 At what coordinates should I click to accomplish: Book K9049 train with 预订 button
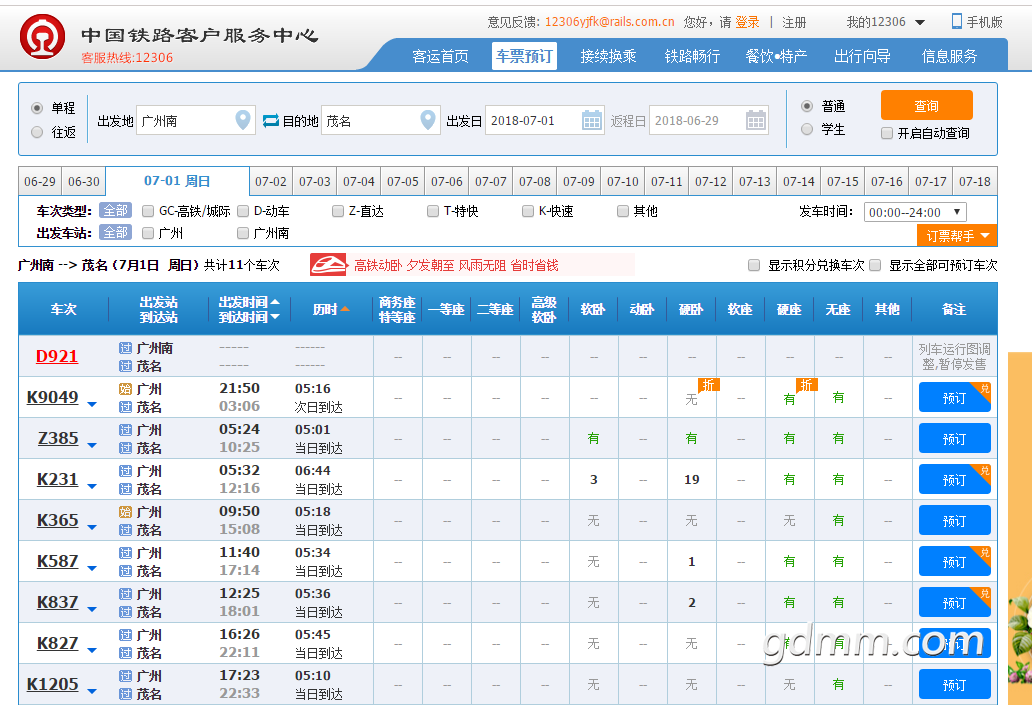click(954, 398)
